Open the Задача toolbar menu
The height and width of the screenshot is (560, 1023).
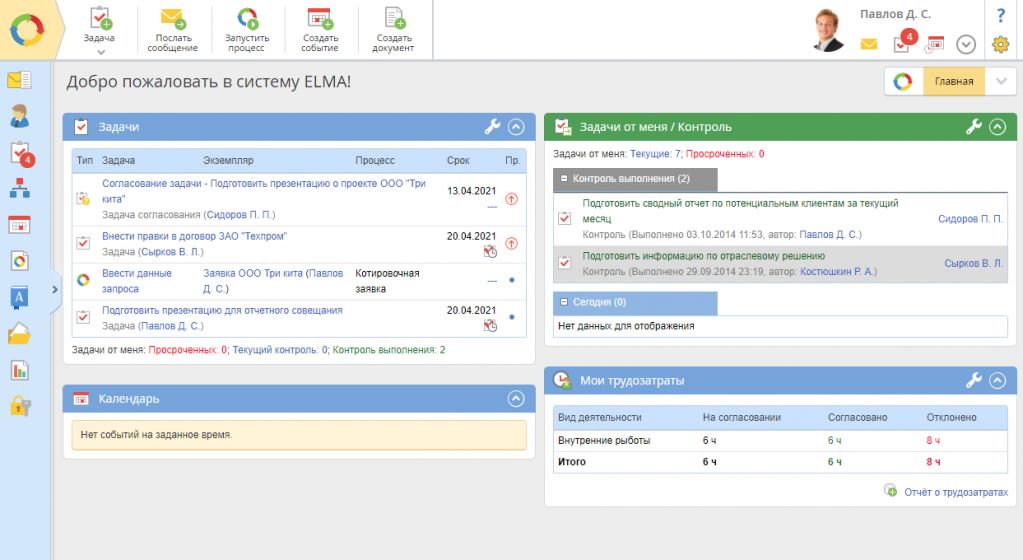99,28
